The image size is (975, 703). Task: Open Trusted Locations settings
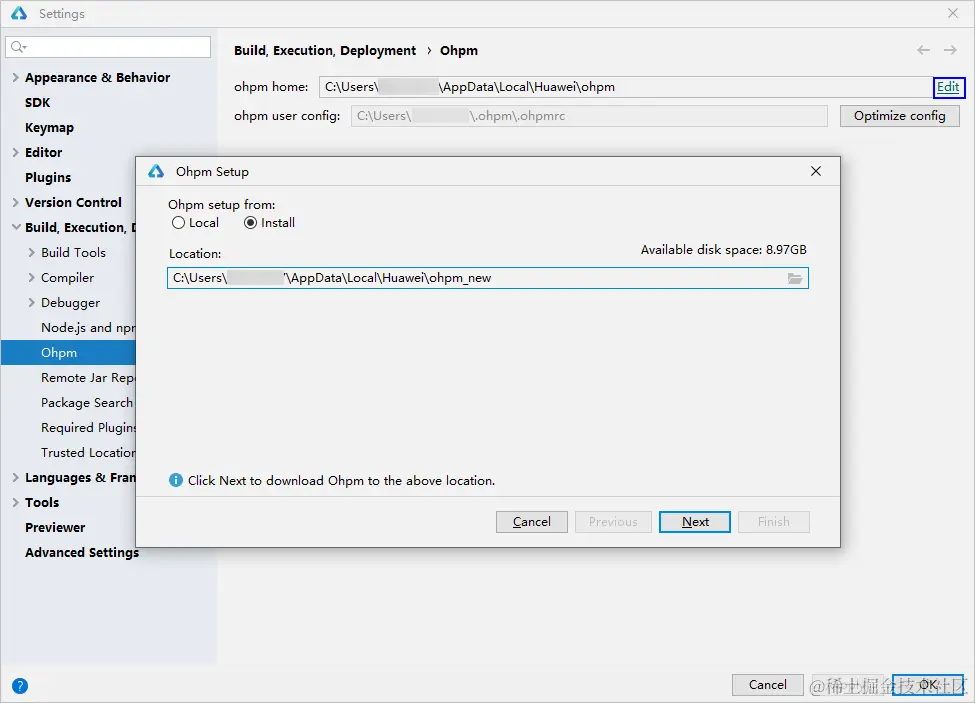click(x=88, y=453)
